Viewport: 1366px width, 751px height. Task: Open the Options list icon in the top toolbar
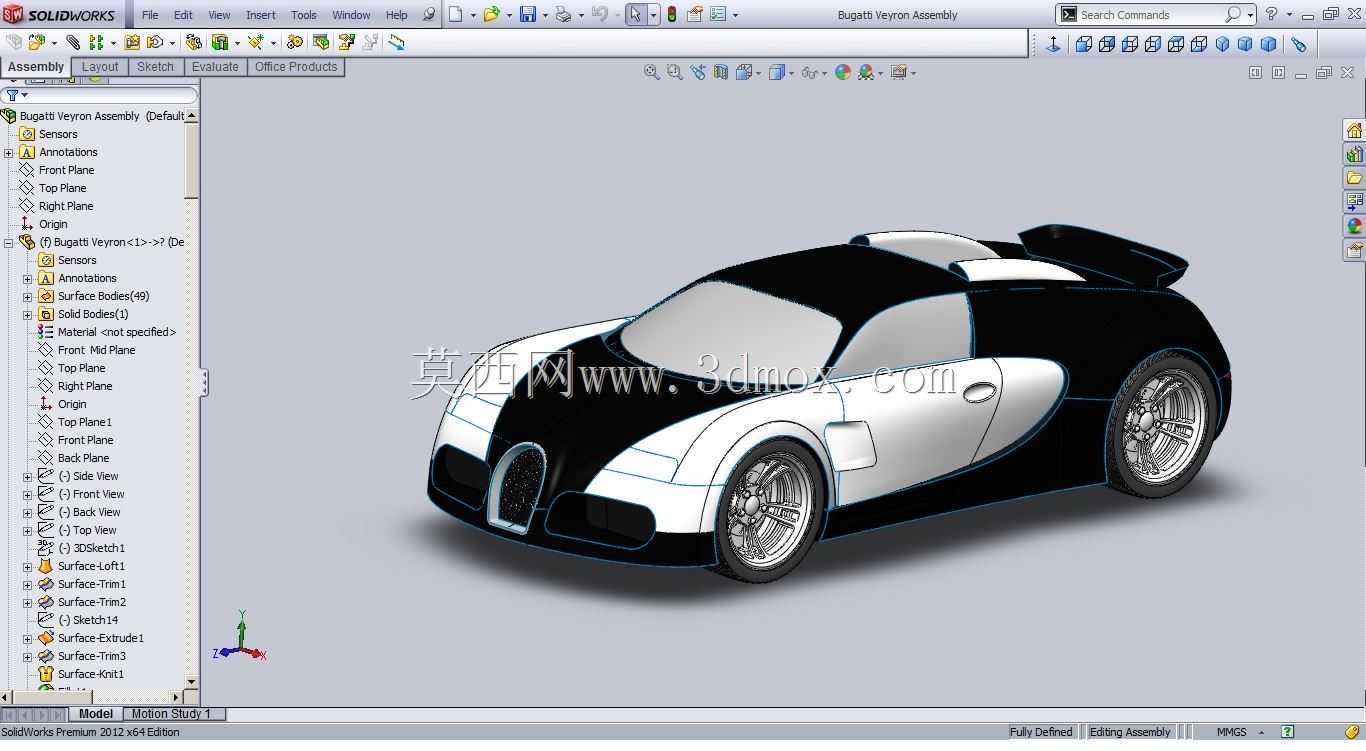(718, 14)
